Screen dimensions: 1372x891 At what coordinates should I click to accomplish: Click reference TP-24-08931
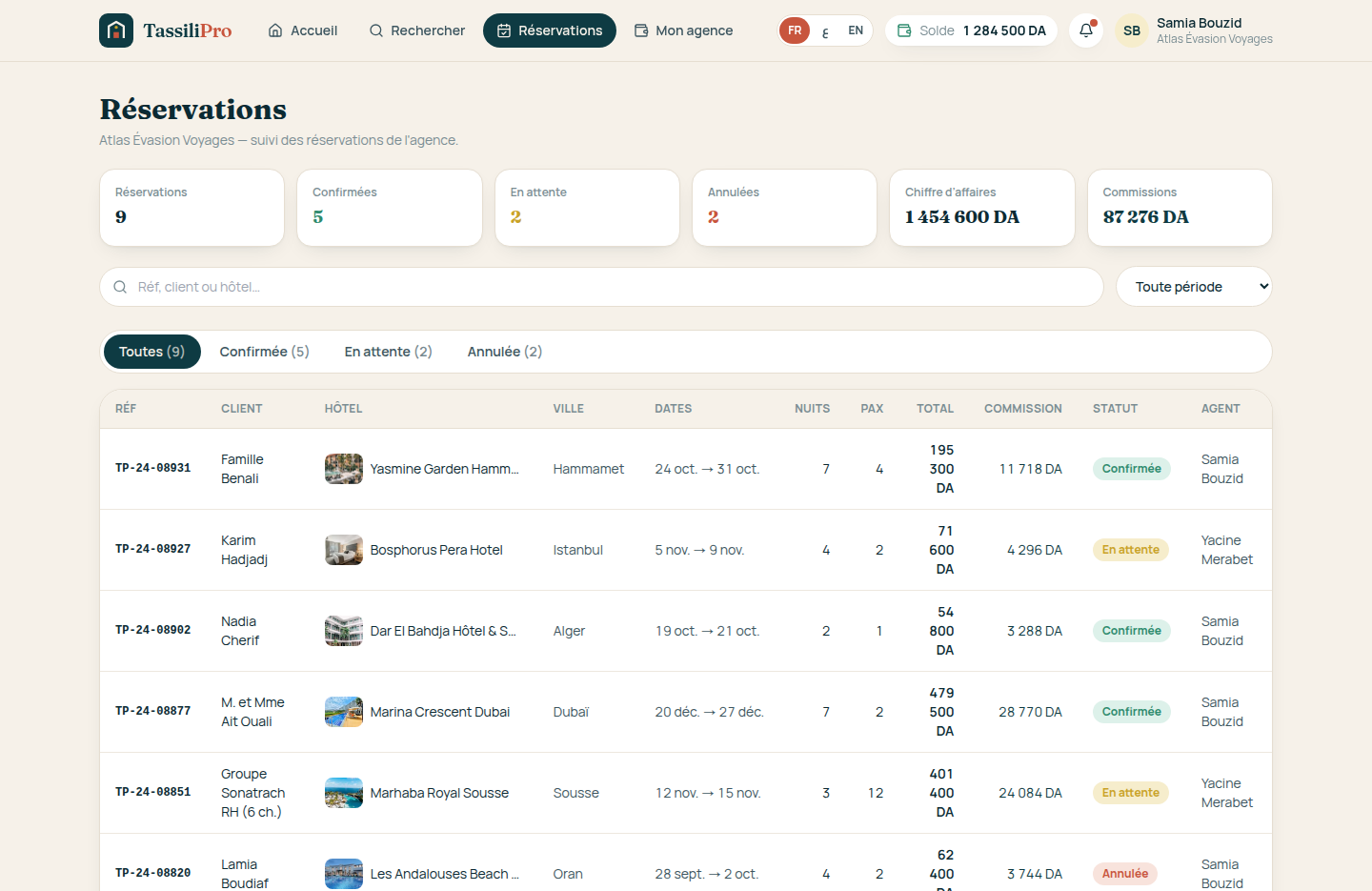point(153,468)
